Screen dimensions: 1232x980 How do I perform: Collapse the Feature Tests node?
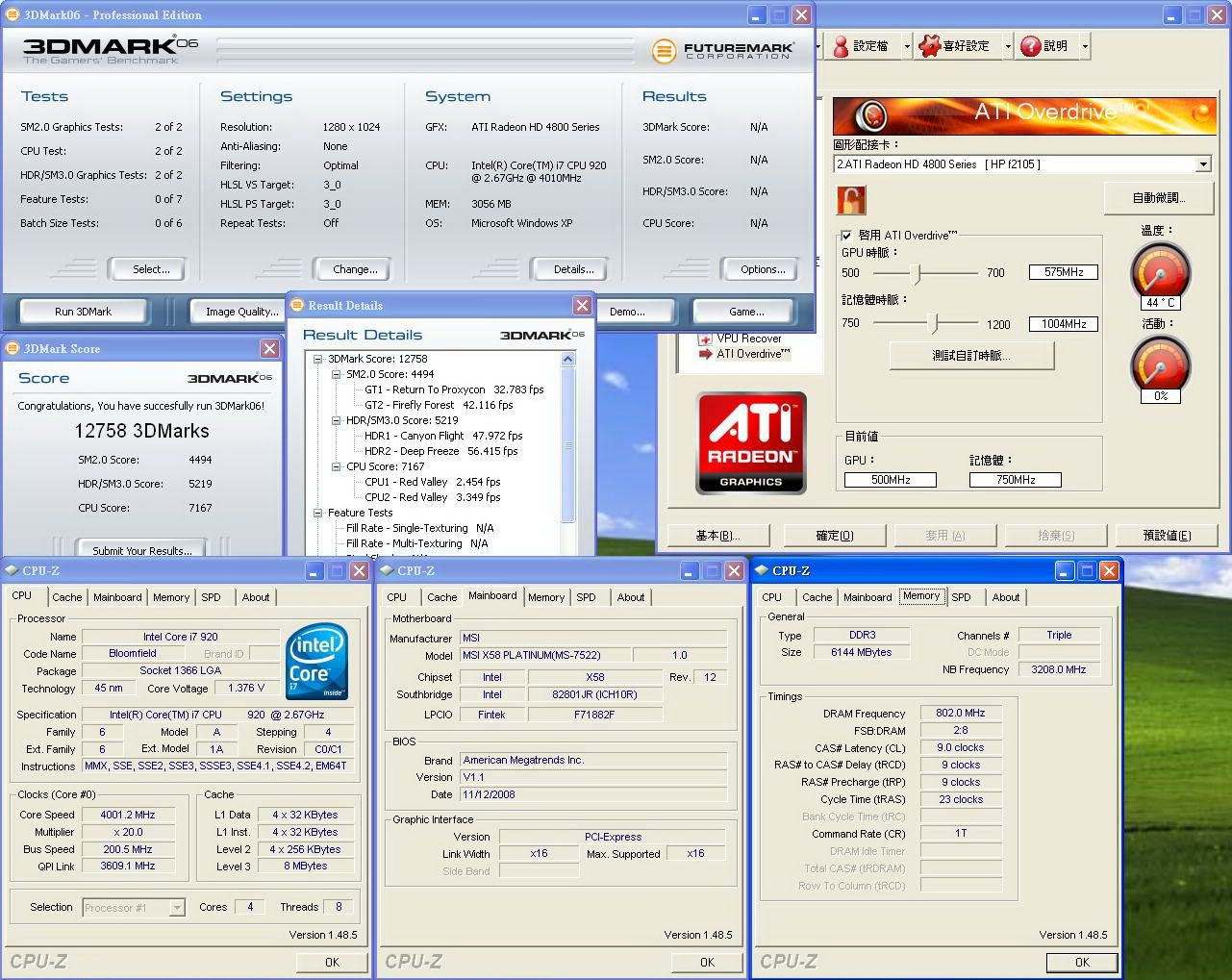tap(318, 513)
